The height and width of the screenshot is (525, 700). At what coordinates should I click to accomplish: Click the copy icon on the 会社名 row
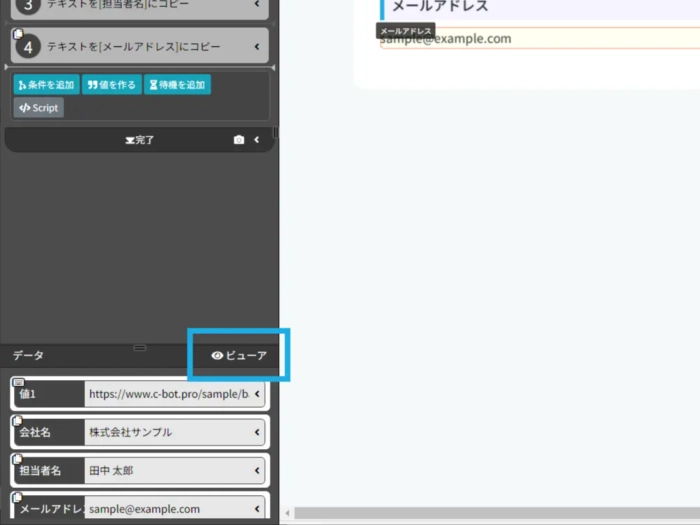[x=18, y=421]
